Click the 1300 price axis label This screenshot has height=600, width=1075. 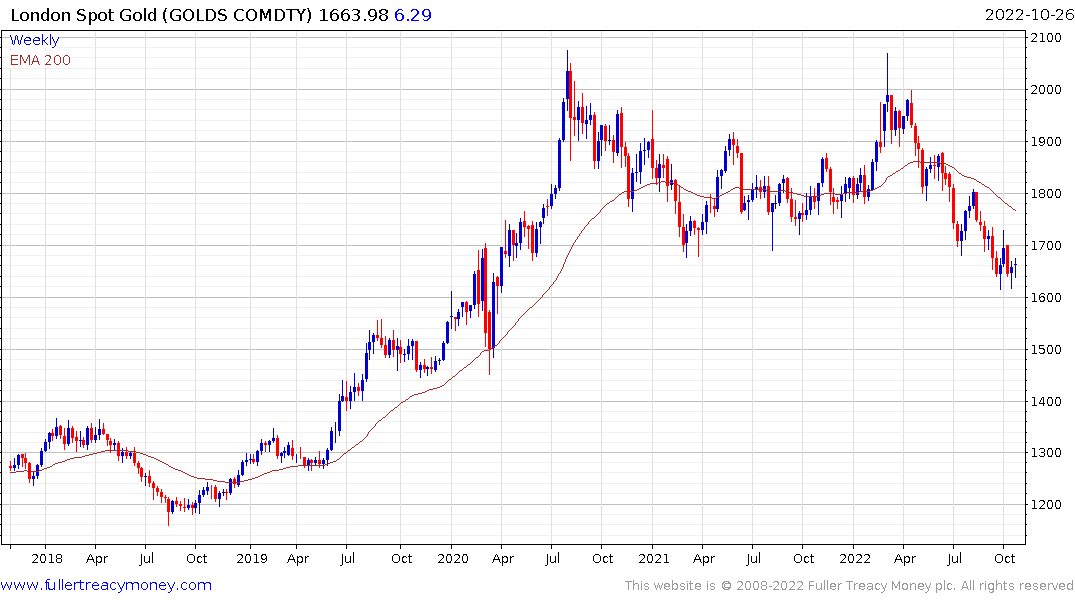click(x=1046, y=453)
